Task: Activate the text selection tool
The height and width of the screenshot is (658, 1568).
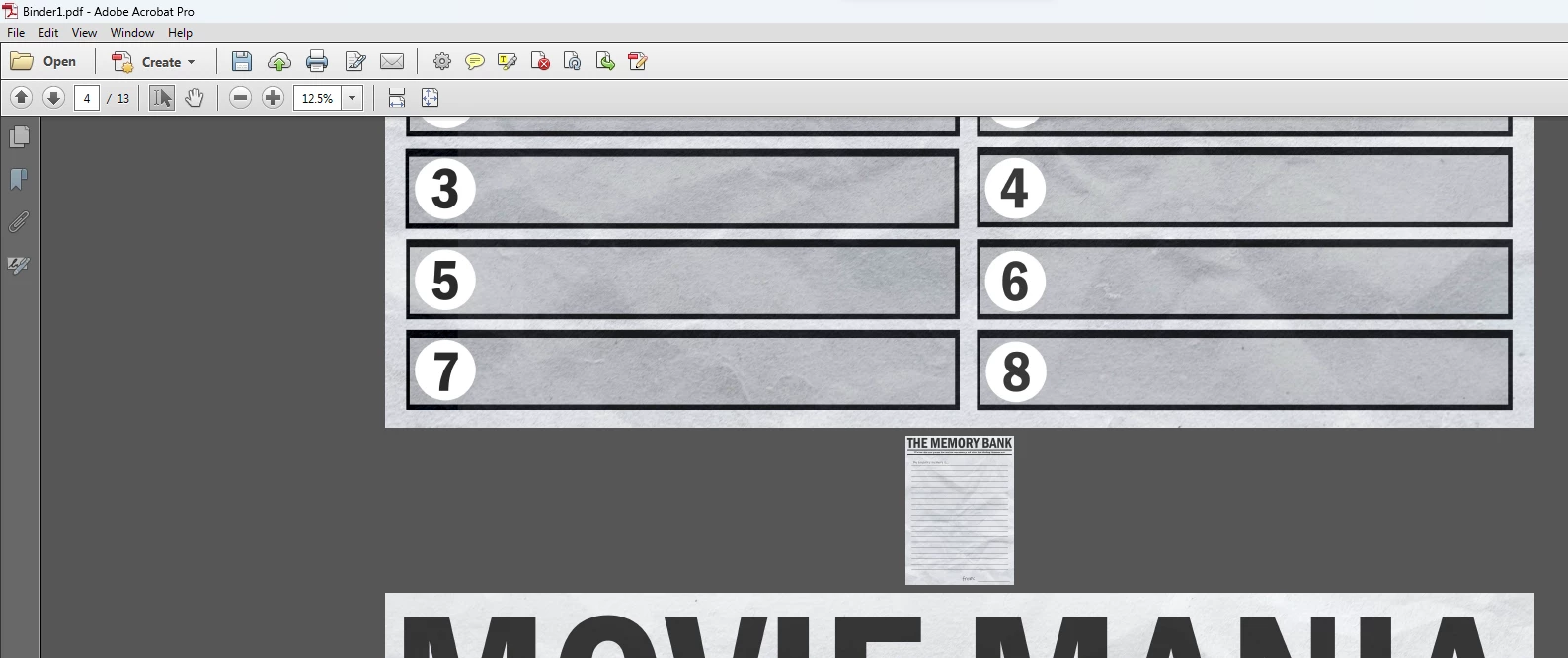Action: click(162, 98)
